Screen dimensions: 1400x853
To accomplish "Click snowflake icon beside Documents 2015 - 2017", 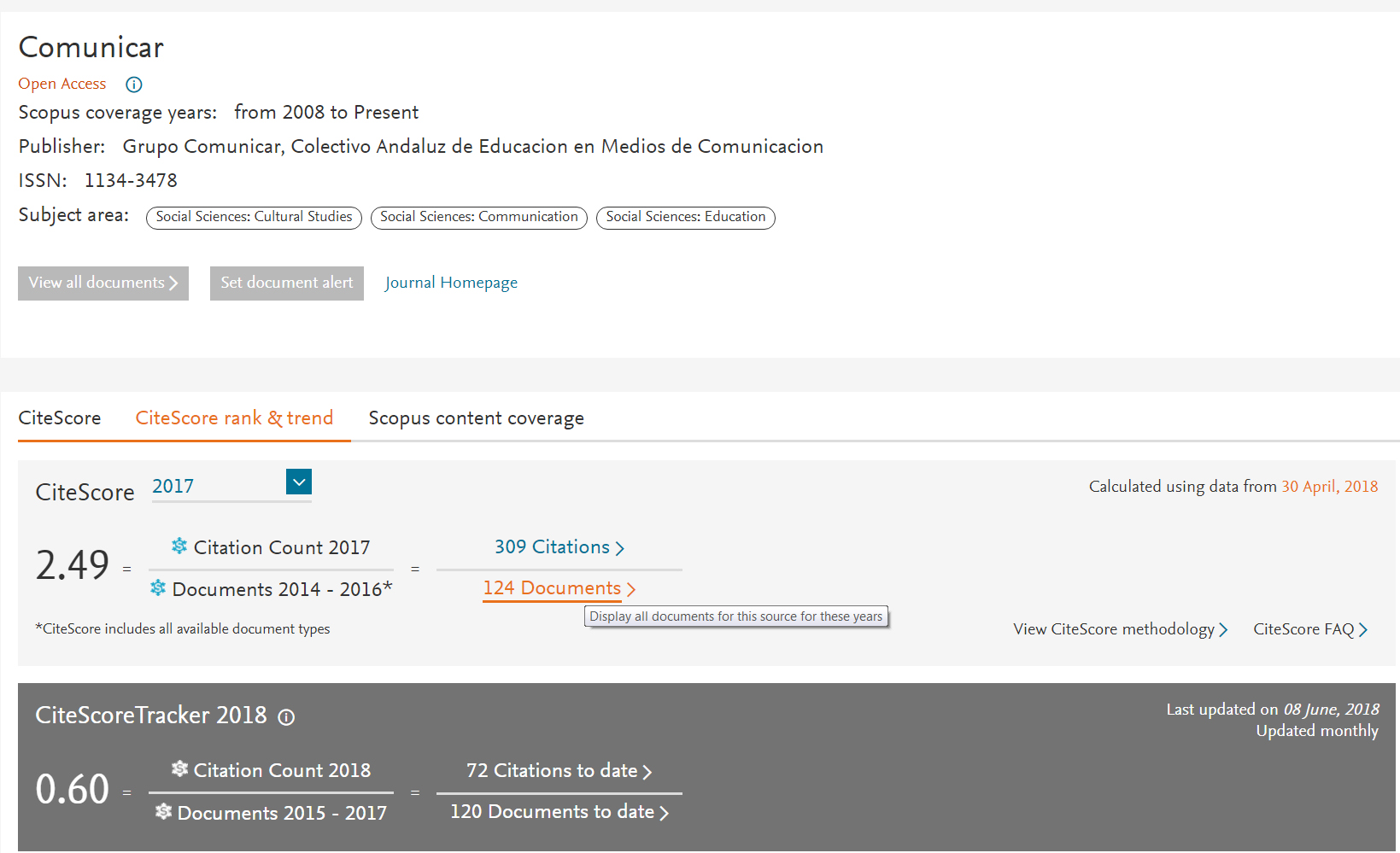I will tap(163, 811).
